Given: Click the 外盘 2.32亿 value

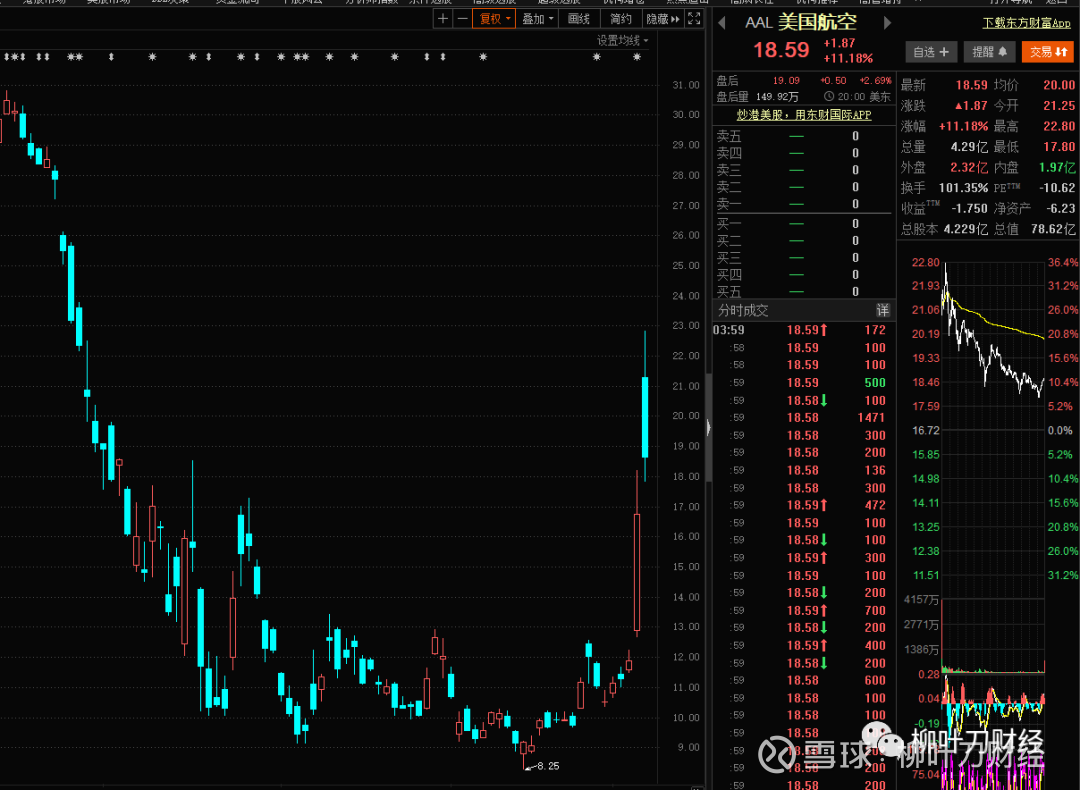Looking at the screenshot, I should pyautogui.click(x=969, y=167).
